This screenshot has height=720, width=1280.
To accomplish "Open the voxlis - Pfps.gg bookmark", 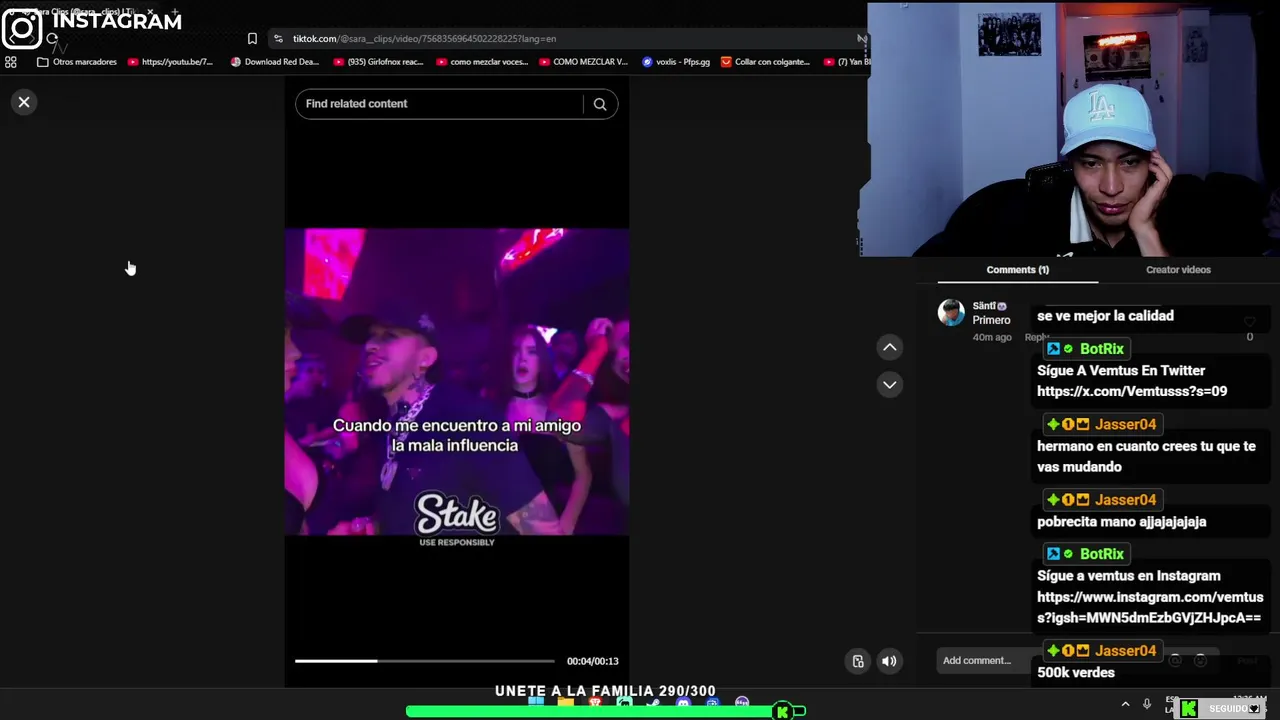I will 676,62.
